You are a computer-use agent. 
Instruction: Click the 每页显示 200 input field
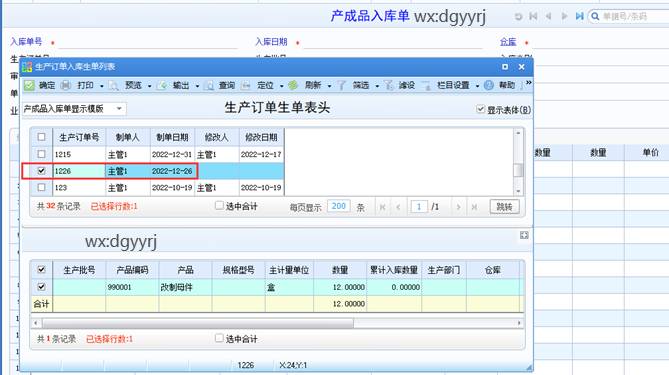point(339,206)
